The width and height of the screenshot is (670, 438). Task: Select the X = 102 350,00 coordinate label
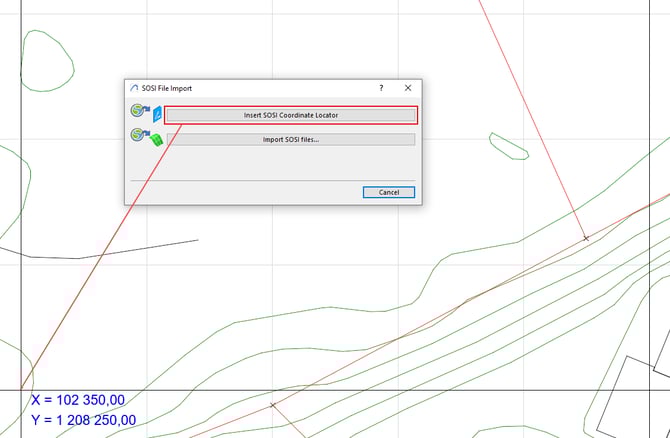[77, 400]
